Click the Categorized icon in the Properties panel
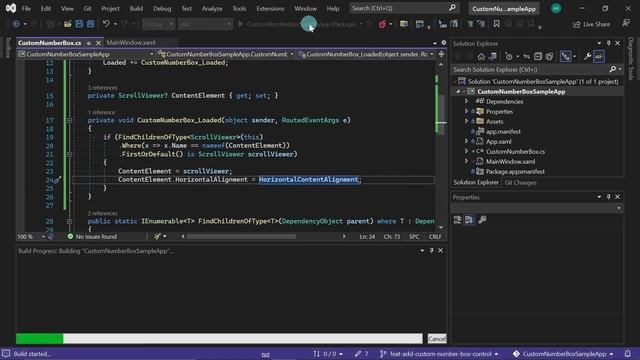The height and width of the screenshot is (360, 640). 458,220
